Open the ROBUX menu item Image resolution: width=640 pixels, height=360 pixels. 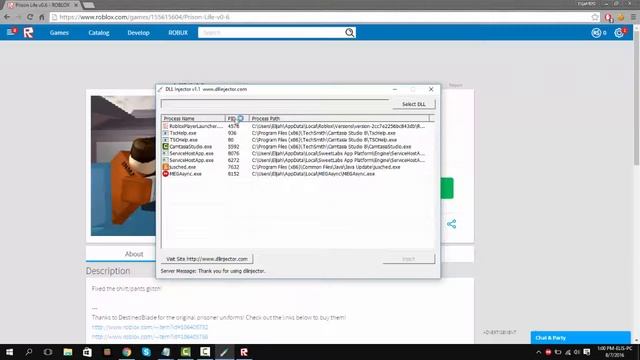178,33
